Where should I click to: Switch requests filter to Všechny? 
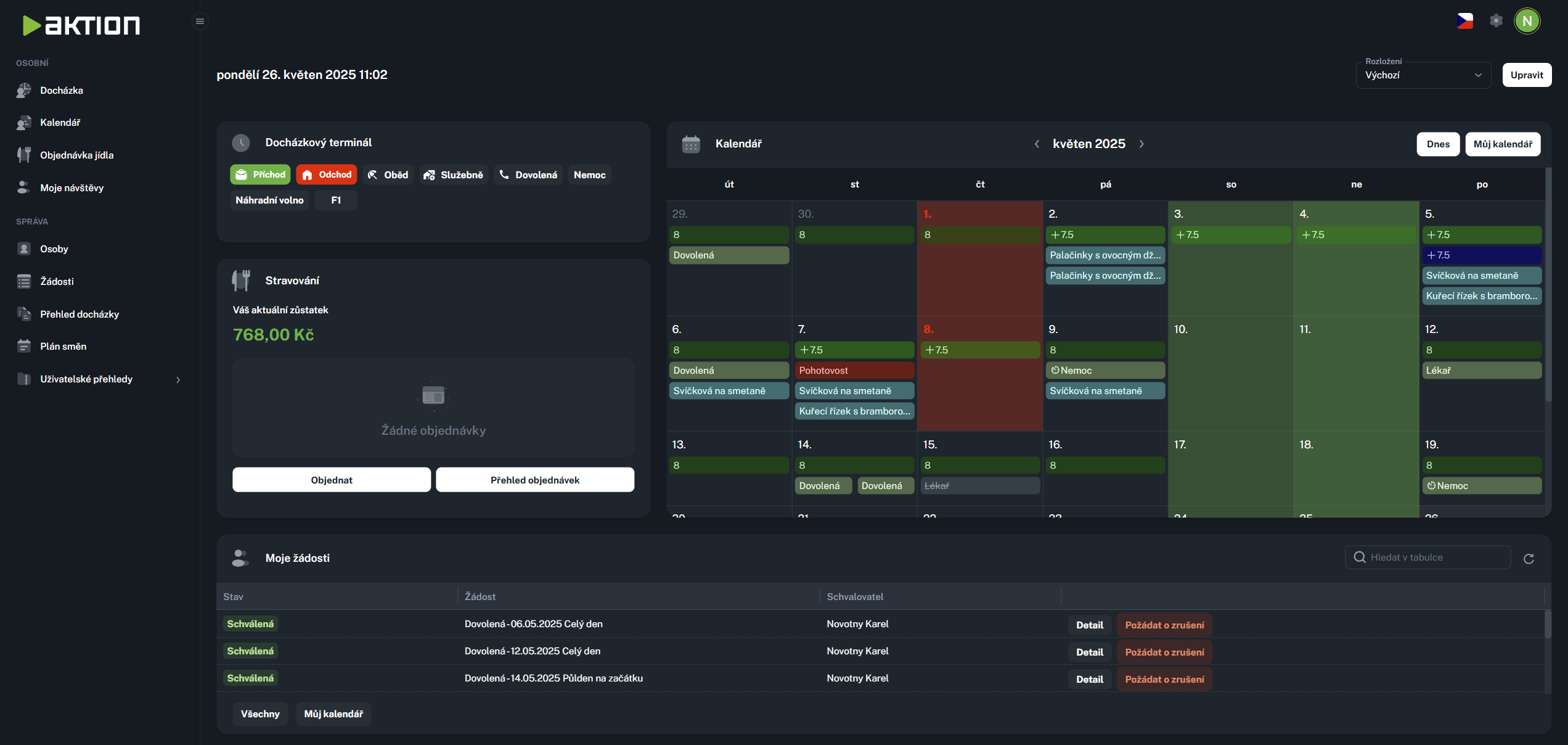[x=260, y=714]
